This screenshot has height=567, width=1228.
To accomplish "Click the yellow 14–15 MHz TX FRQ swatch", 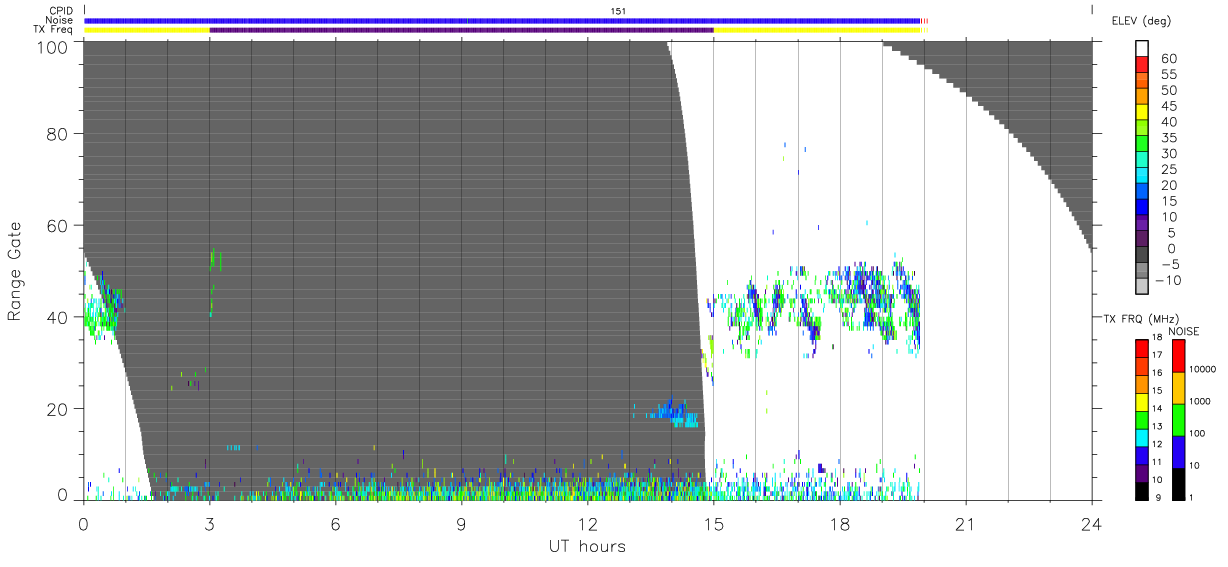I will point(1142,400).
